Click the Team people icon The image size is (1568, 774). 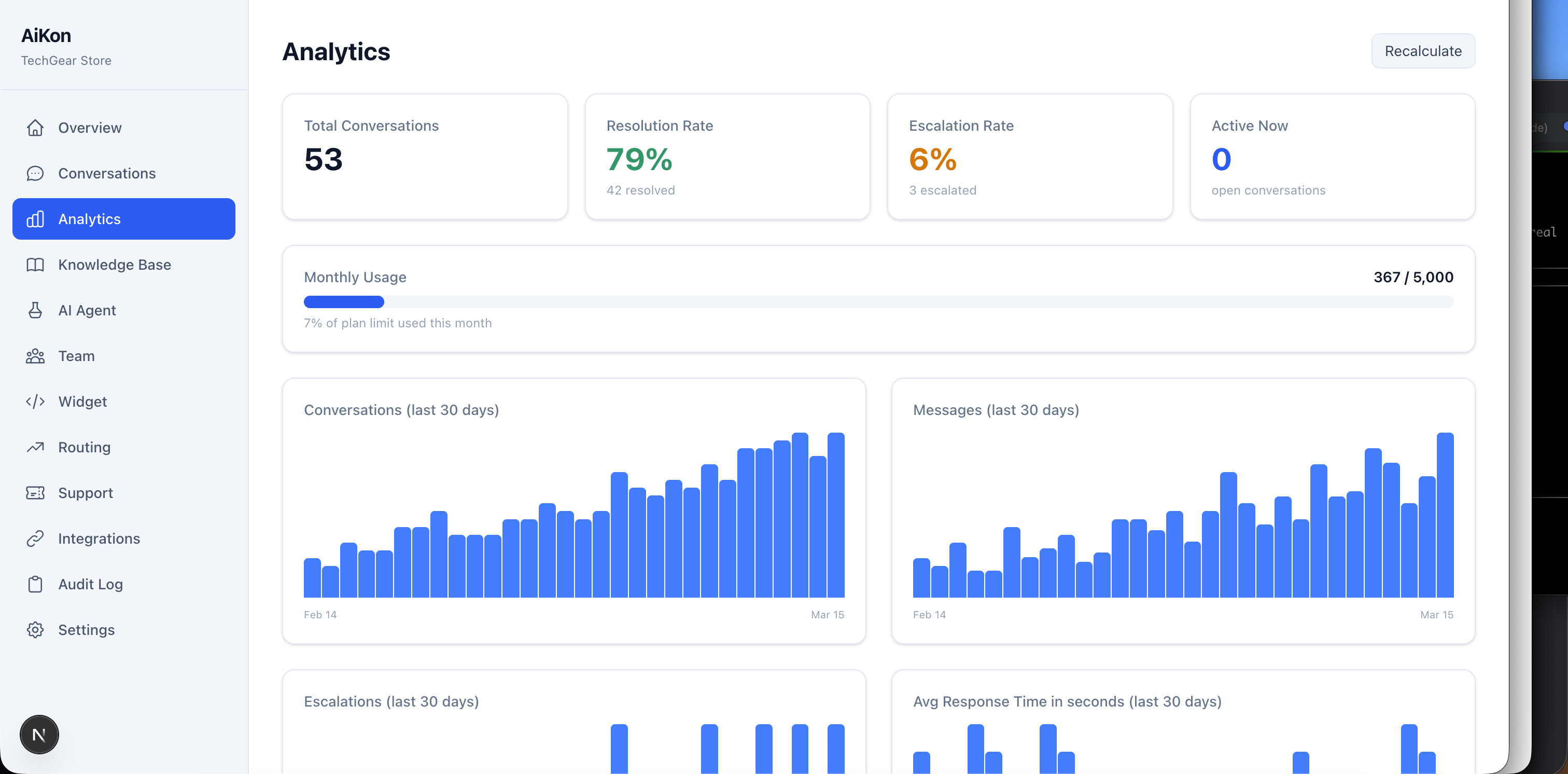[x=35, y=356]
